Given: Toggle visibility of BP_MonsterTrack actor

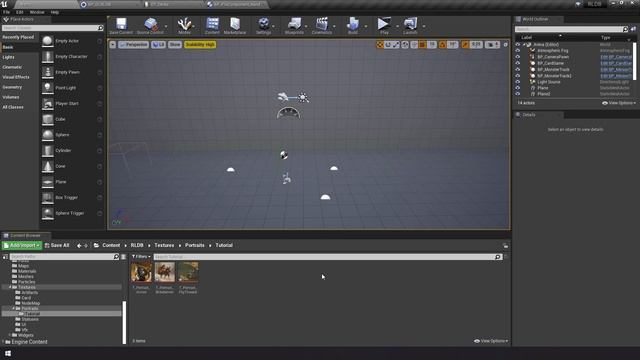Looking at the screenshot, I should click(x=518, y=69).
